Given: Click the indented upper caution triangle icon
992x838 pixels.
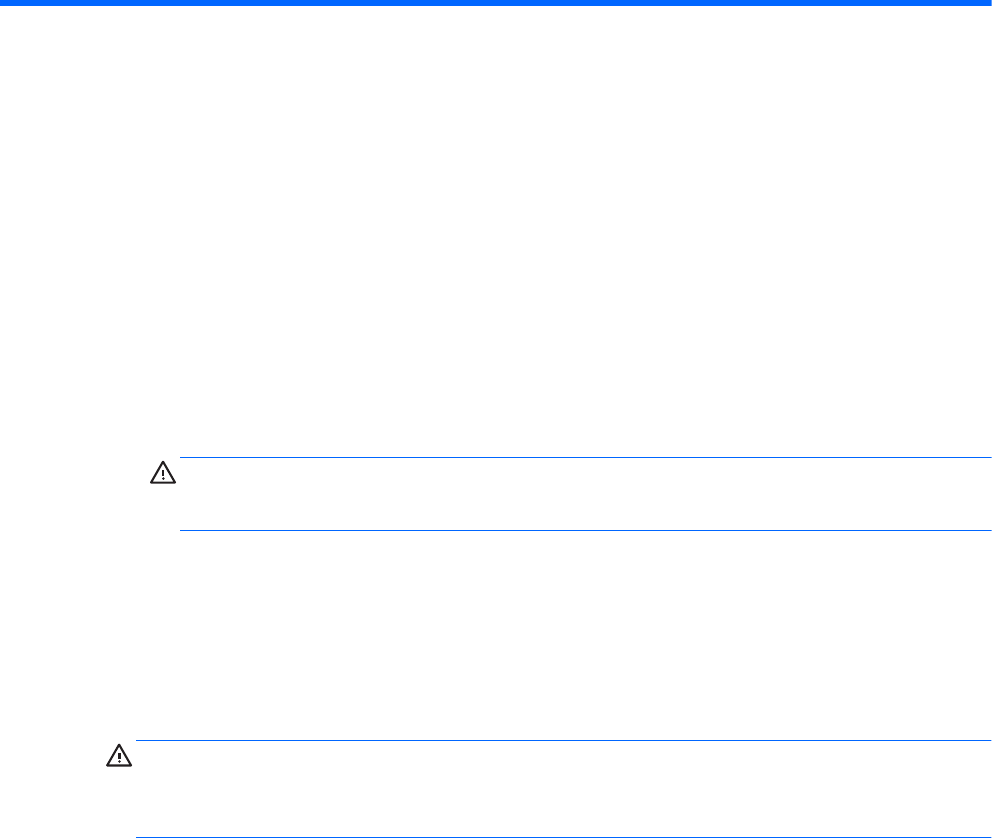Looking at the screenshot, I should [x=162, y=471].
